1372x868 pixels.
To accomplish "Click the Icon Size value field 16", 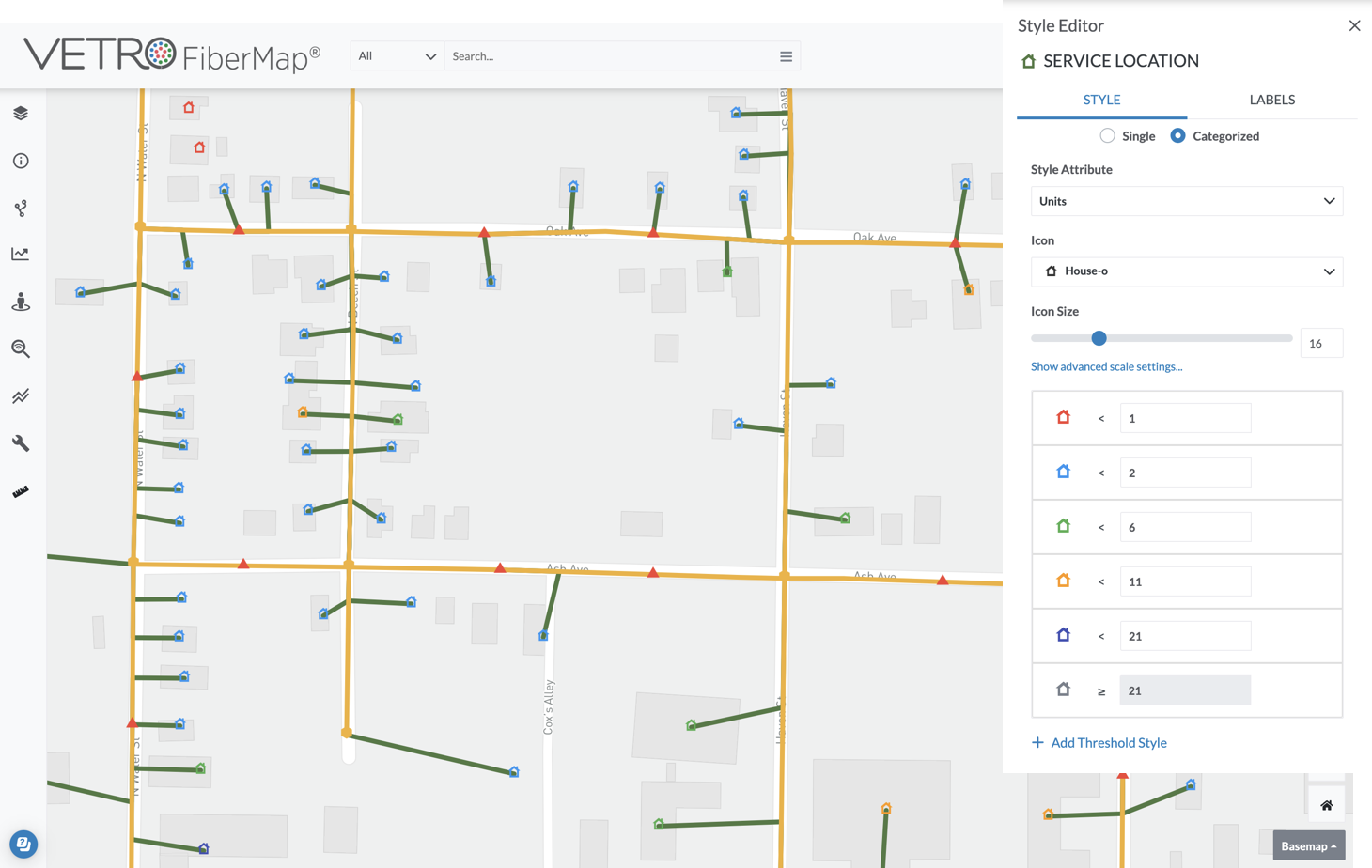I will tap(1321, 343).
